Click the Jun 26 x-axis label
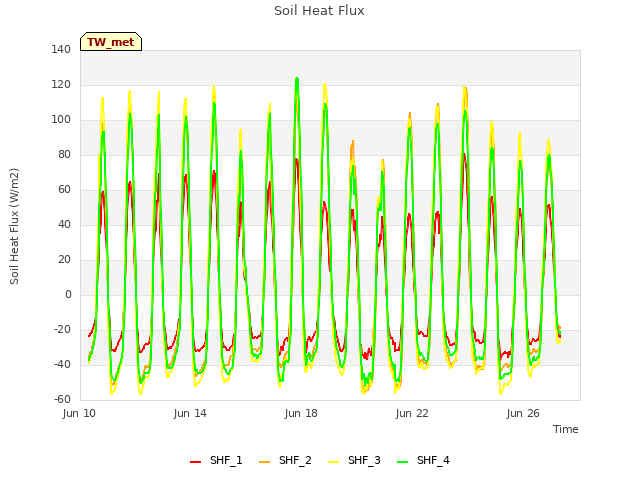The height and width of the screenshot is (480, 640). [x=523, y=413]
